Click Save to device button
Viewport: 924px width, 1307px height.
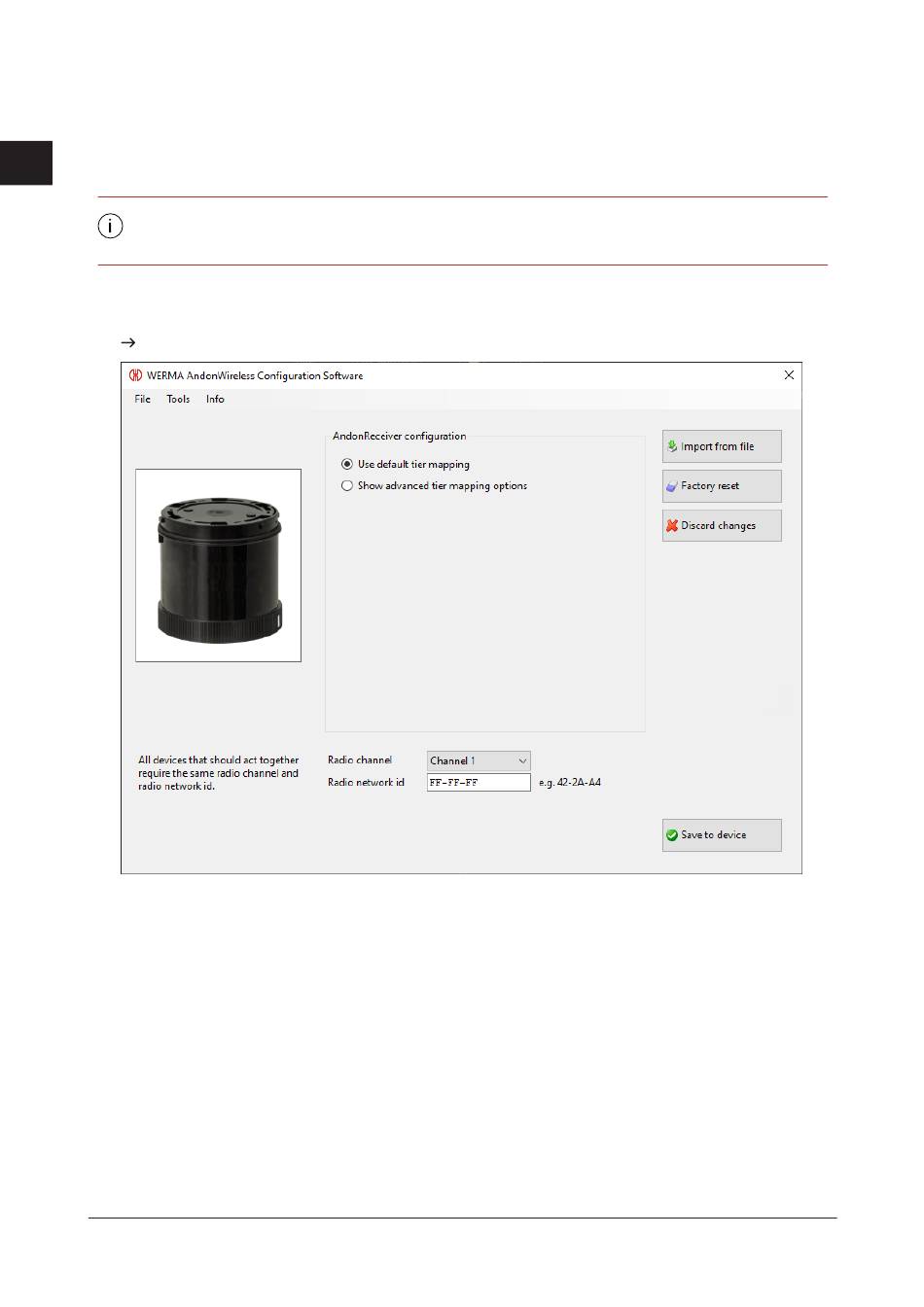pos(722,835)
